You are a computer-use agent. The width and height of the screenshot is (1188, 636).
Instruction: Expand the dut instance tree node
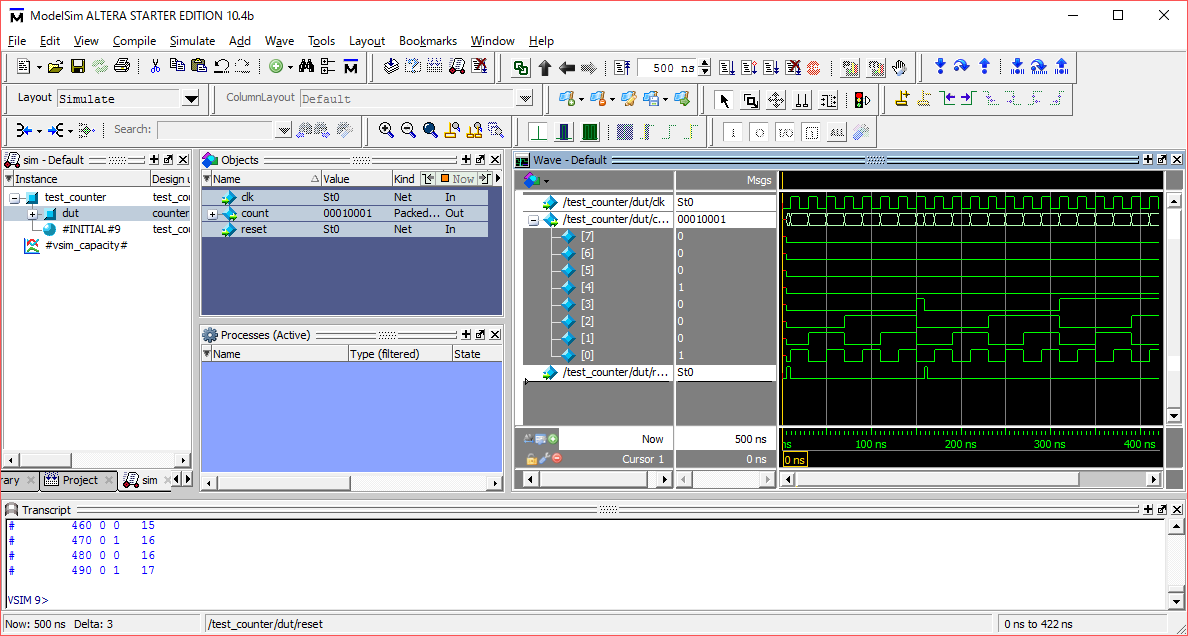[x=32, y=214]
